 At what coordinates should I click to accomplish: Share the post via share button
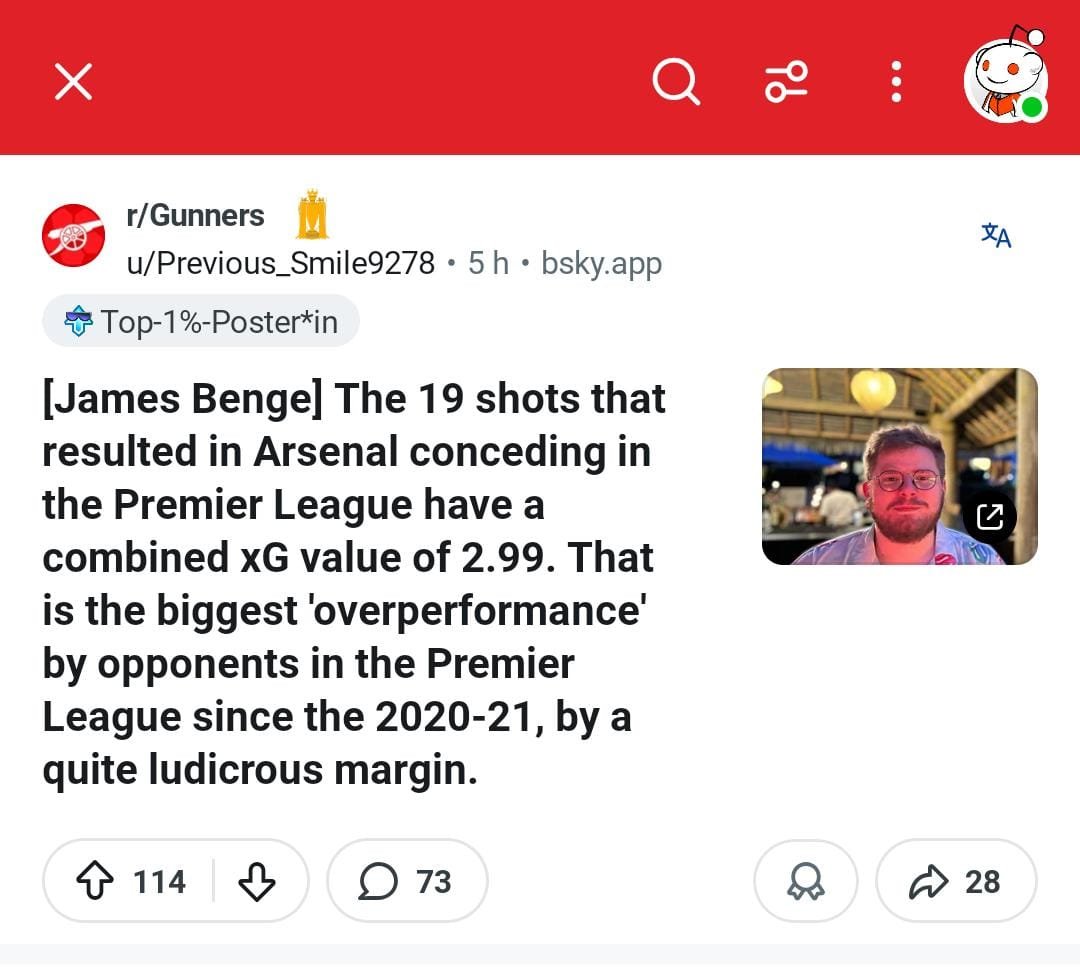[955, 881]
